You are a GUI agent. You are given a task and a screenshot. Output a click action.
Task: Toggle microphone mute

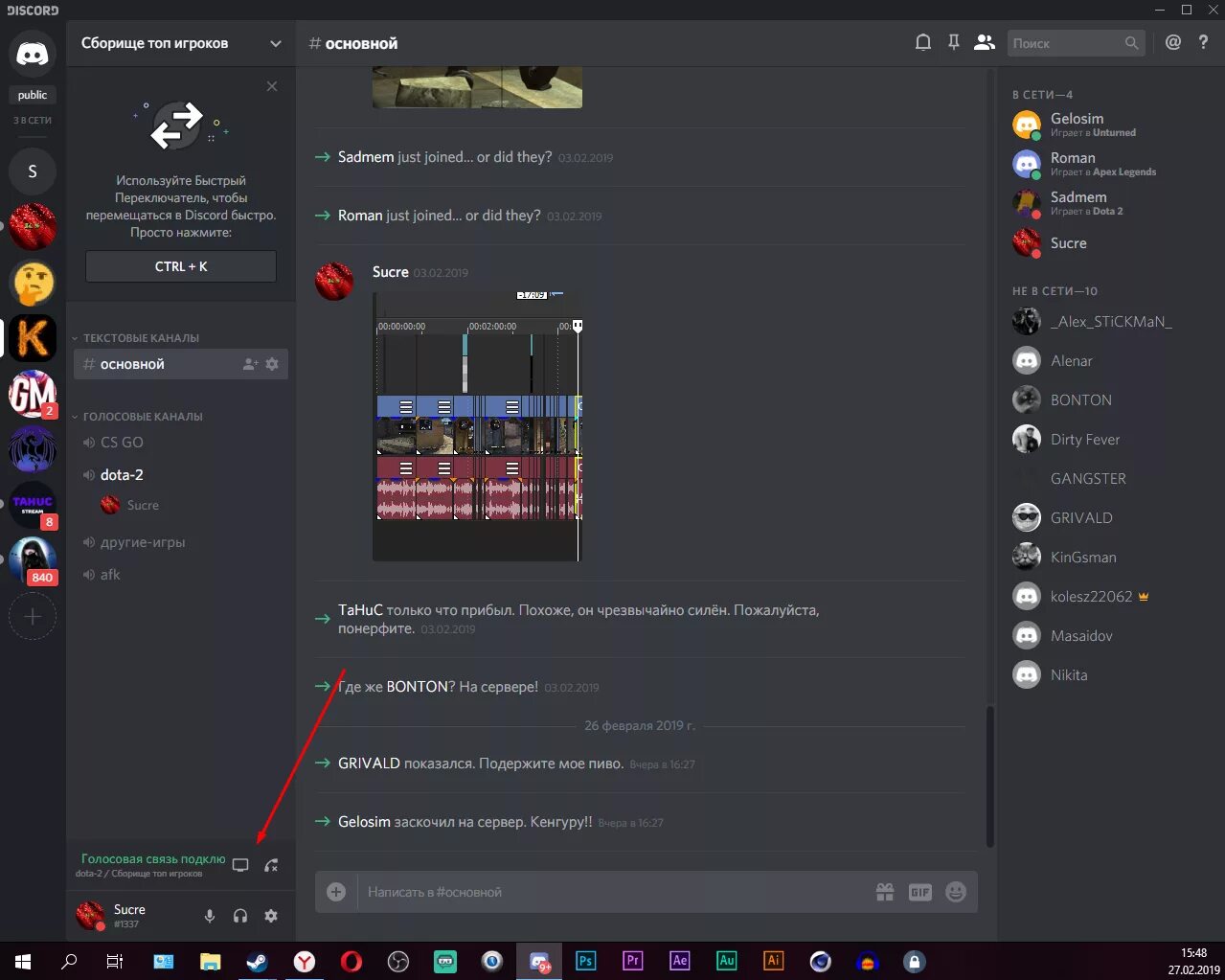tap(210, 916)
